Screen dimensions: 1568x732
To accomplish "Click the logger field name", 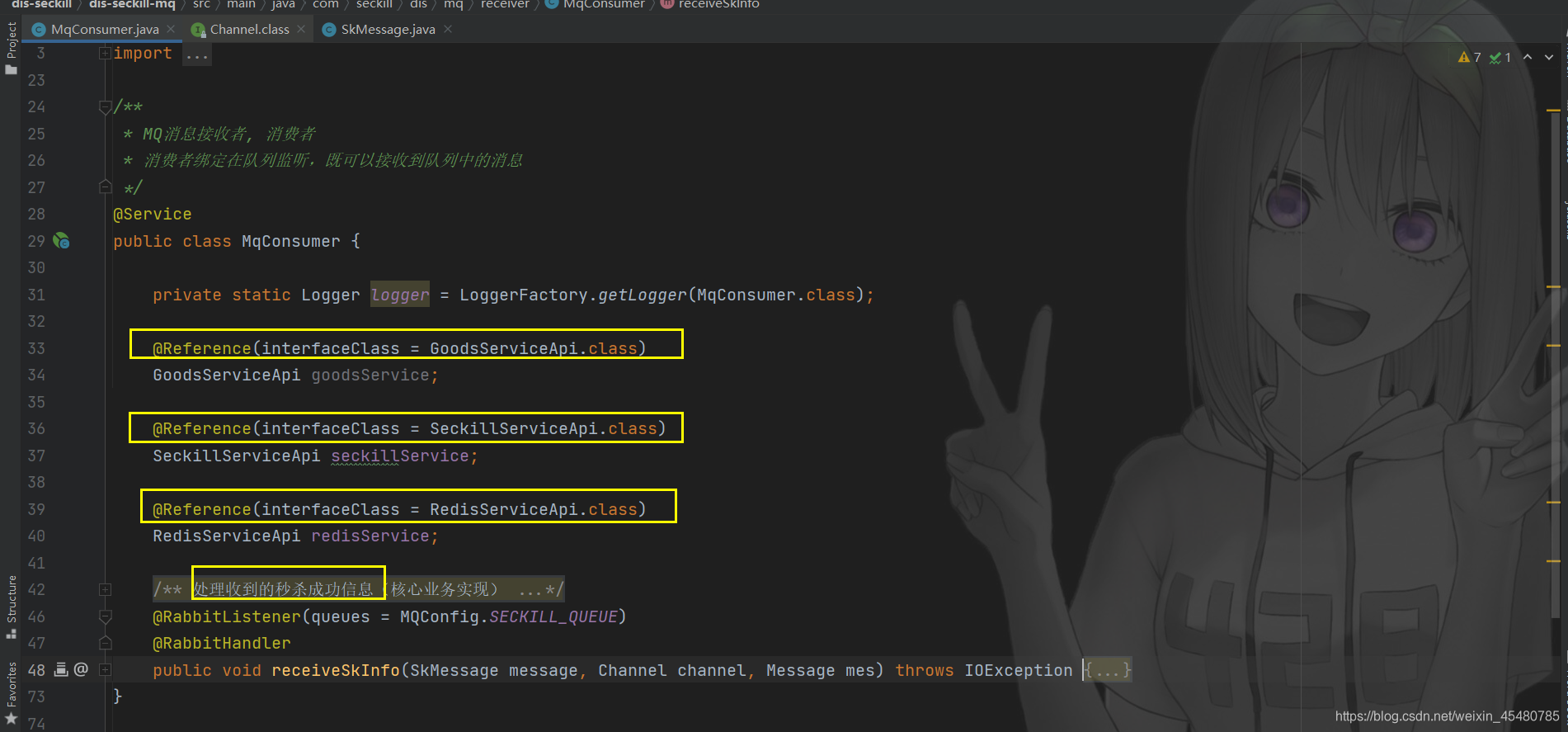I will coord(400,295).
